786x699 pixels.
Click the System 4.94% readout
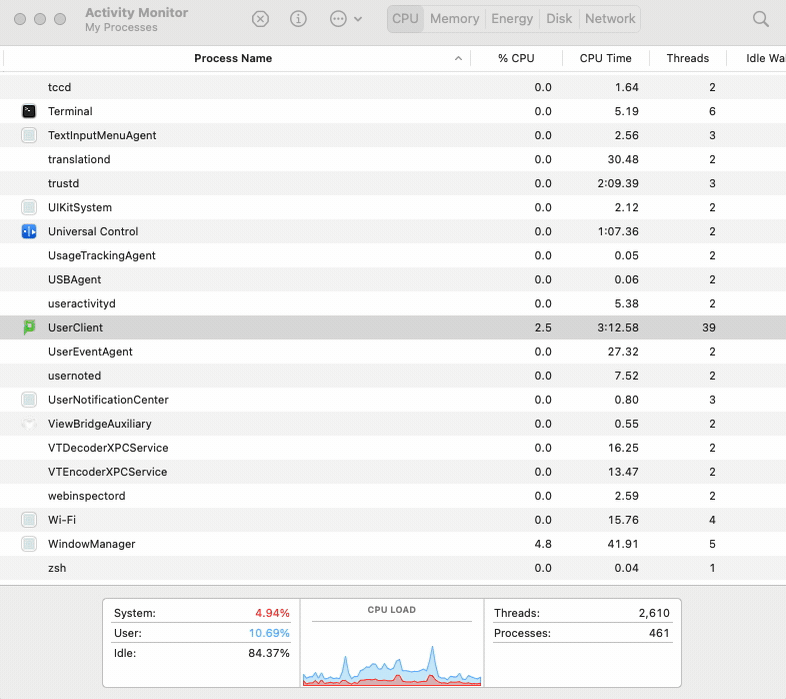click(x=272, y=613)
